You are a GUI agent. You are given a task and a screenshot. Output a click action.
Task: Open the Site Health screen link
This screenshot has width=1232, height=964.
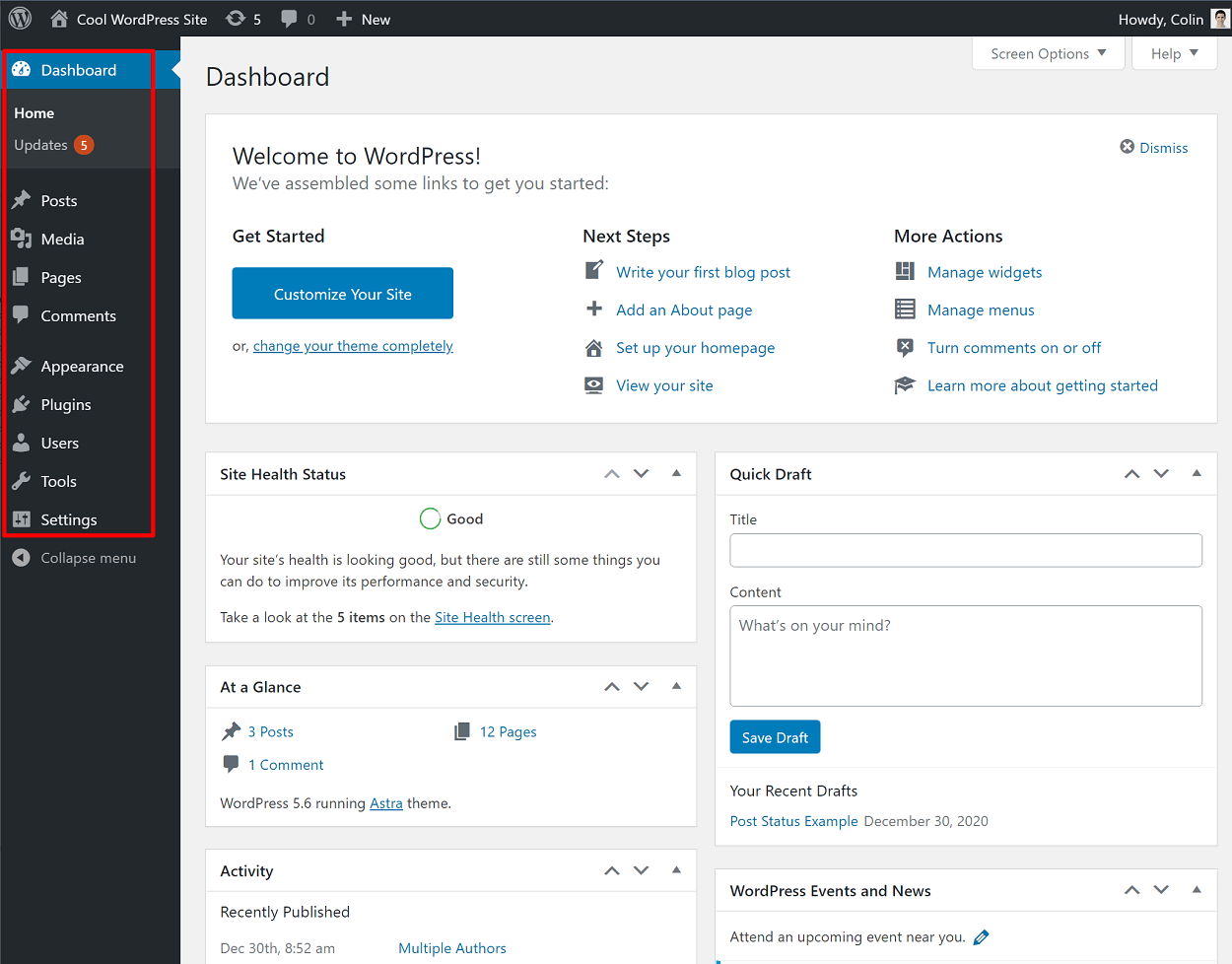tap(493, 617)
